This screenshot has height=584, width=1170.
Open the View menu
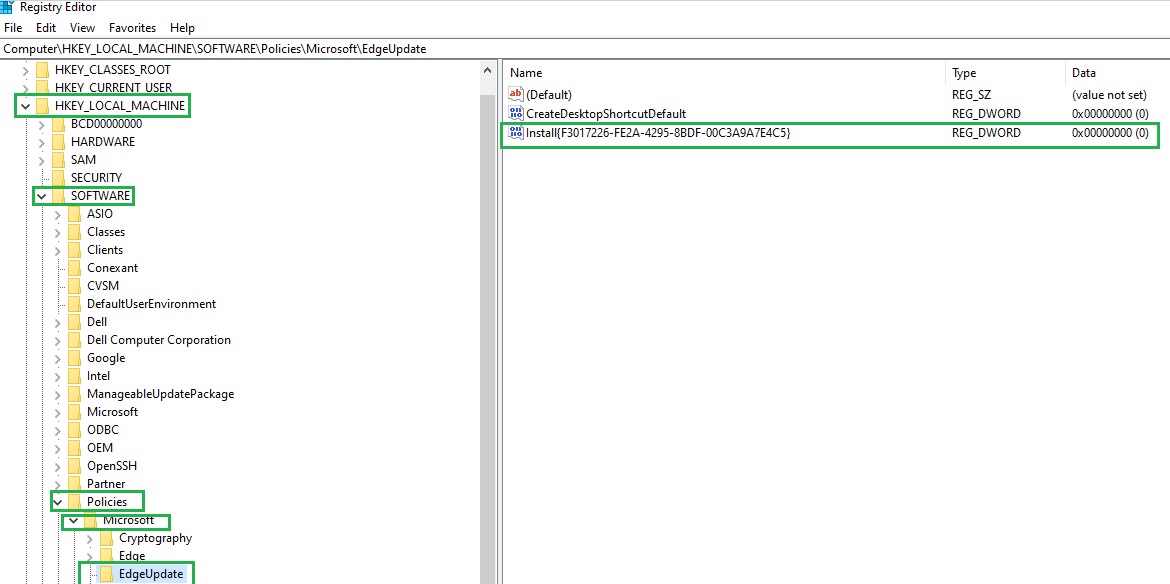[x=83, y=28]
